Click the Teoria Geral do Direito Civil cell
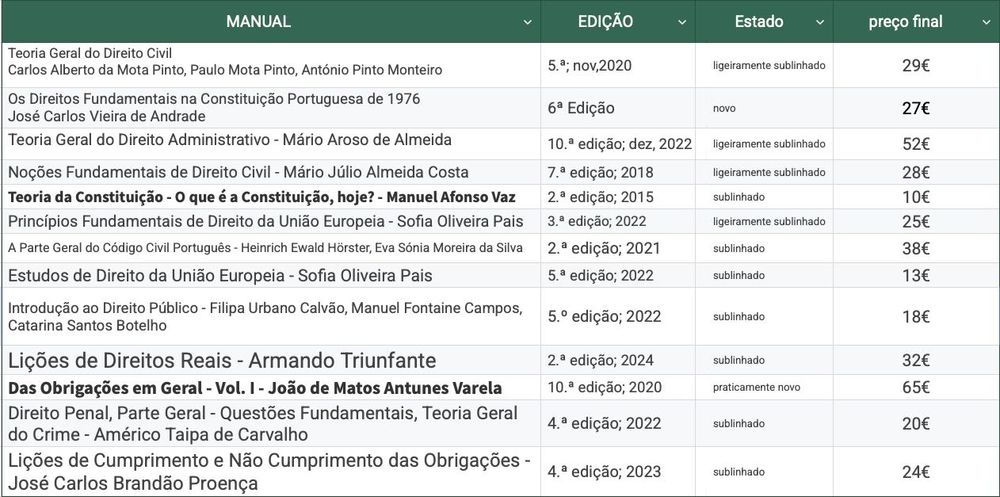This screenshot has width=1000, height=497. (225, 61)
